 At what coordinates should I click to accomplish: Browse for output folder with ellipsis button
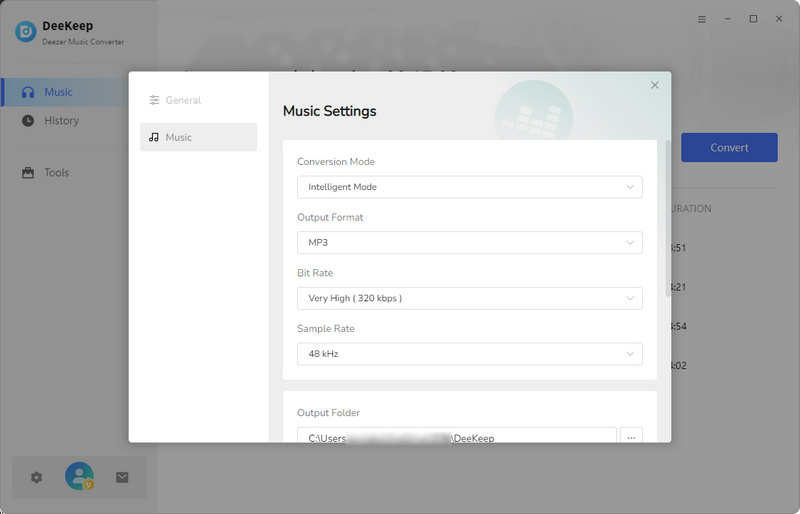(631, 435)
